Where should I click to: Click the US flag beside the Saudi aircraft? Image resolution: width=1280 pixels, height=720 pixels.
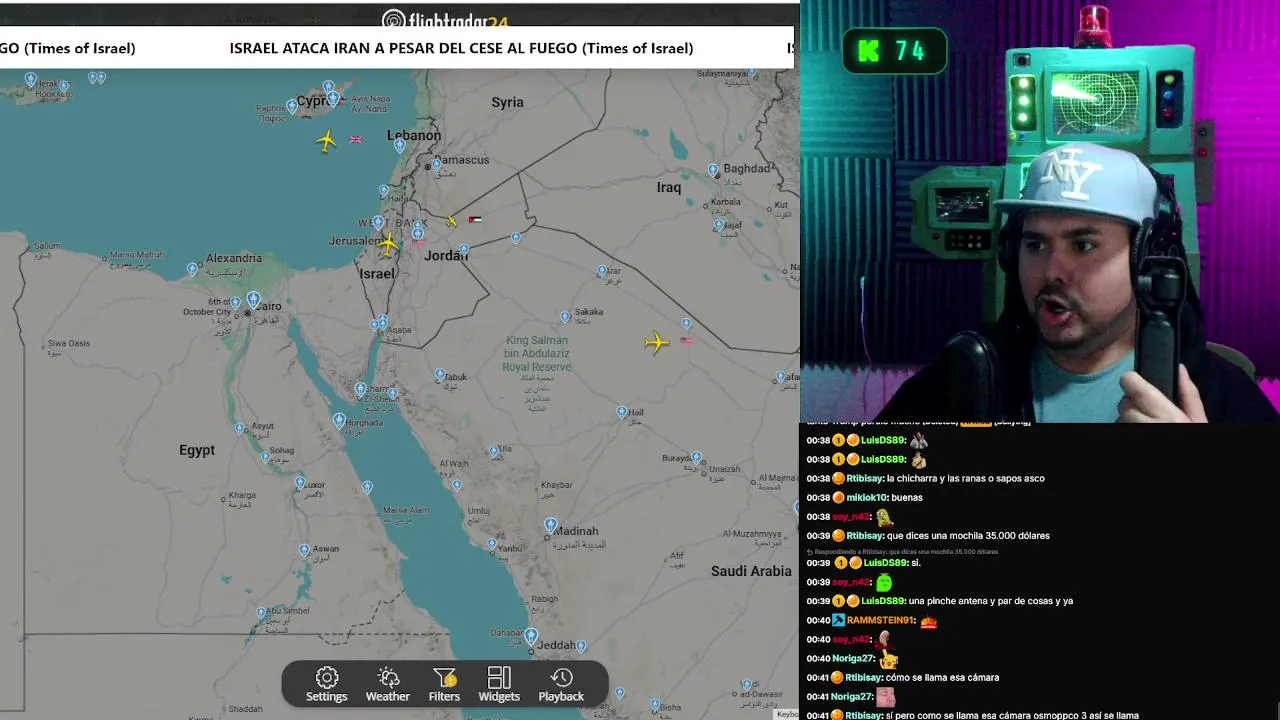pyautogui.click(x=686, y=341)
